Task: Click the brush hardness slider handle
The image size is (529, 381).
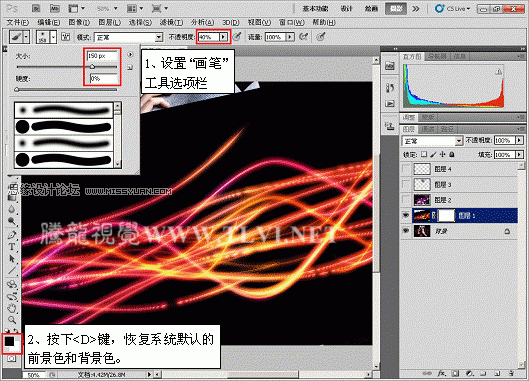Action: tap(17, 89)
